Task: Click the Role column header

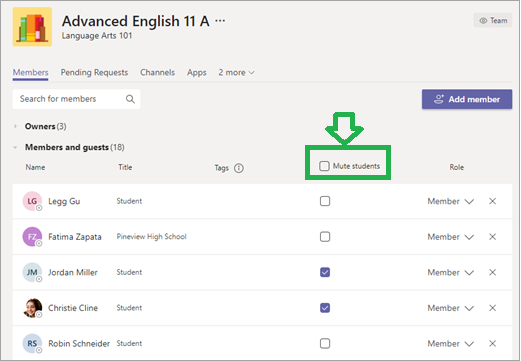Action: click(457, 167)
